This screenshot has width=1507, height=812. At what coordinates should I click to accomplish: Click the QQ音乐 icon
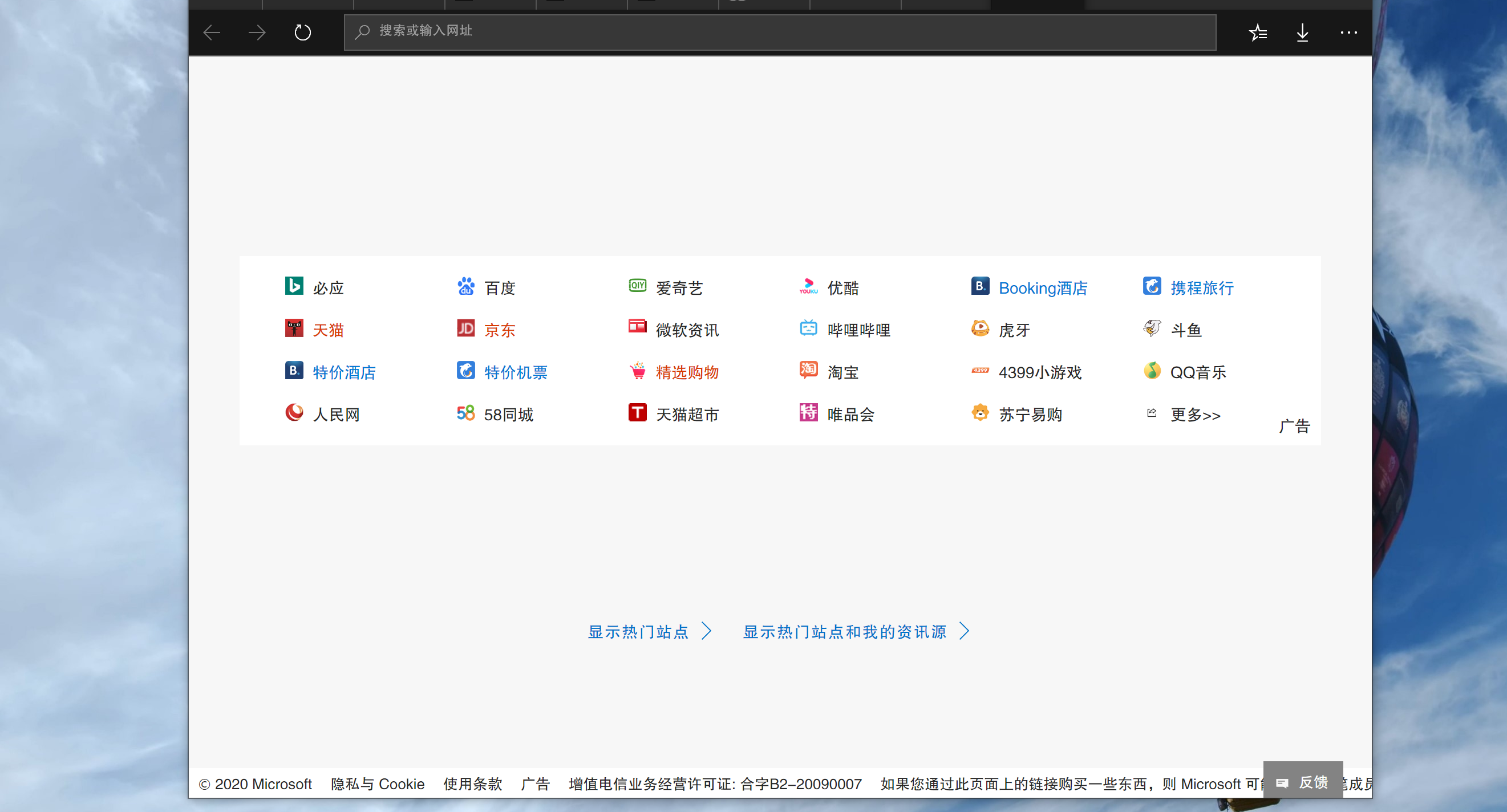tap(1152, 370)
